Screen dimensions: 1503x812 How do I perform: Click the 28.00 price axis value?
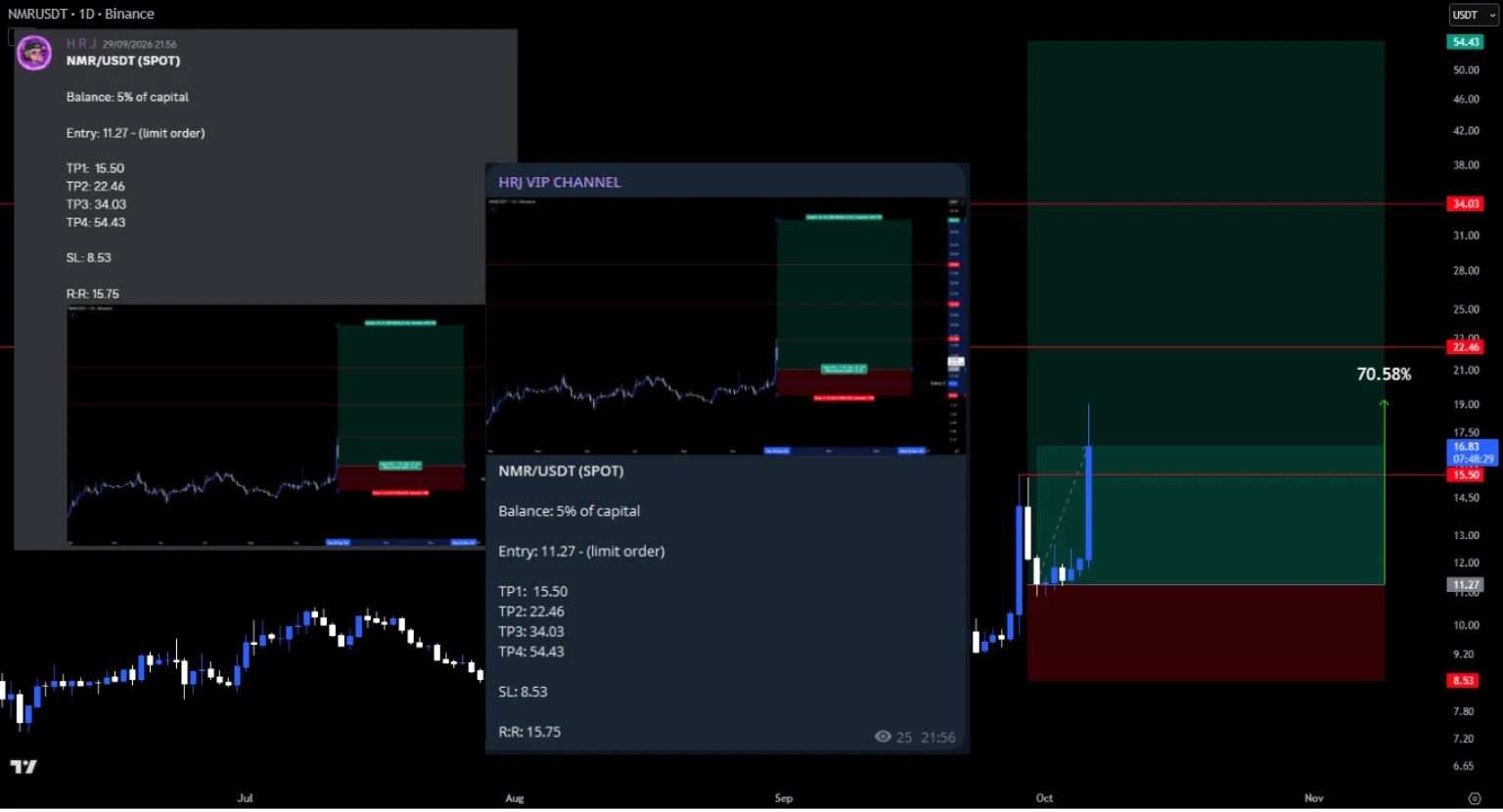1466,271
